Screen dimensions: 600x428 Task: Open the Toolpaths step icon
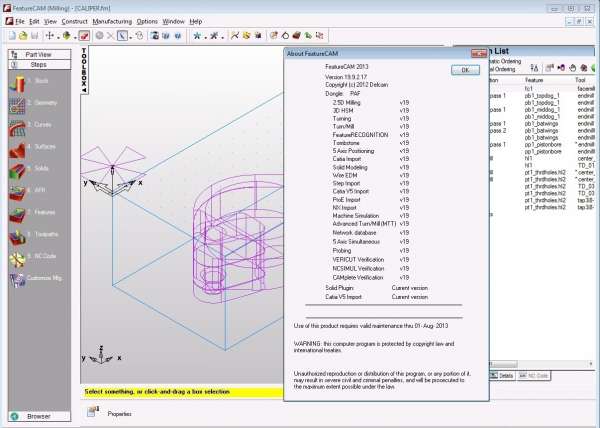(17, 237)
